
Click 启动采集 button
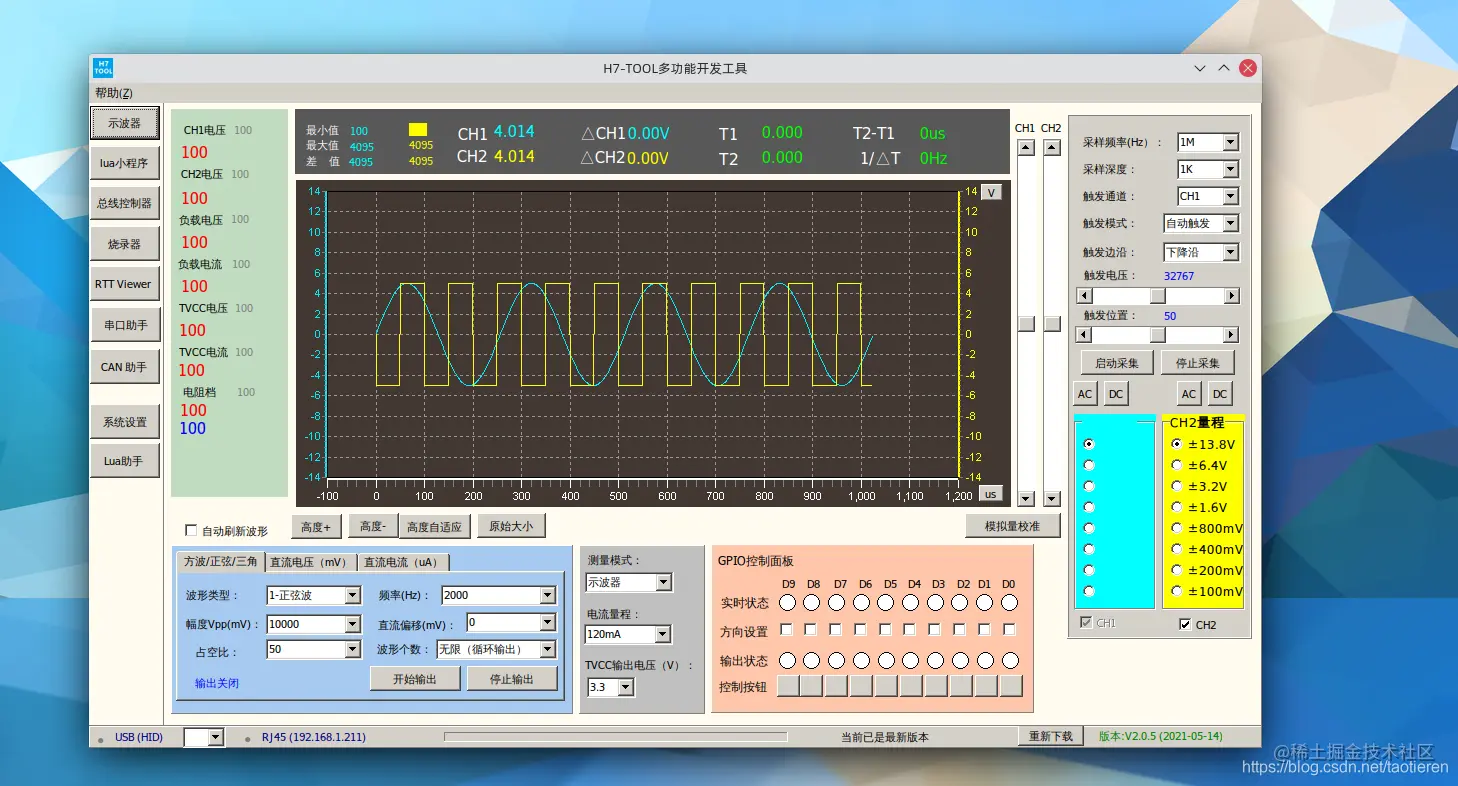(x=1117, y=362)
